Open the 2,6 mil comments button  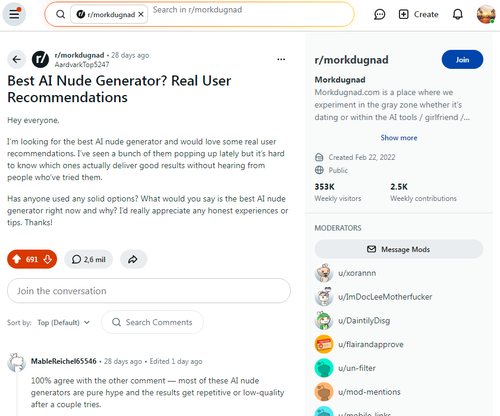[88, 259]
